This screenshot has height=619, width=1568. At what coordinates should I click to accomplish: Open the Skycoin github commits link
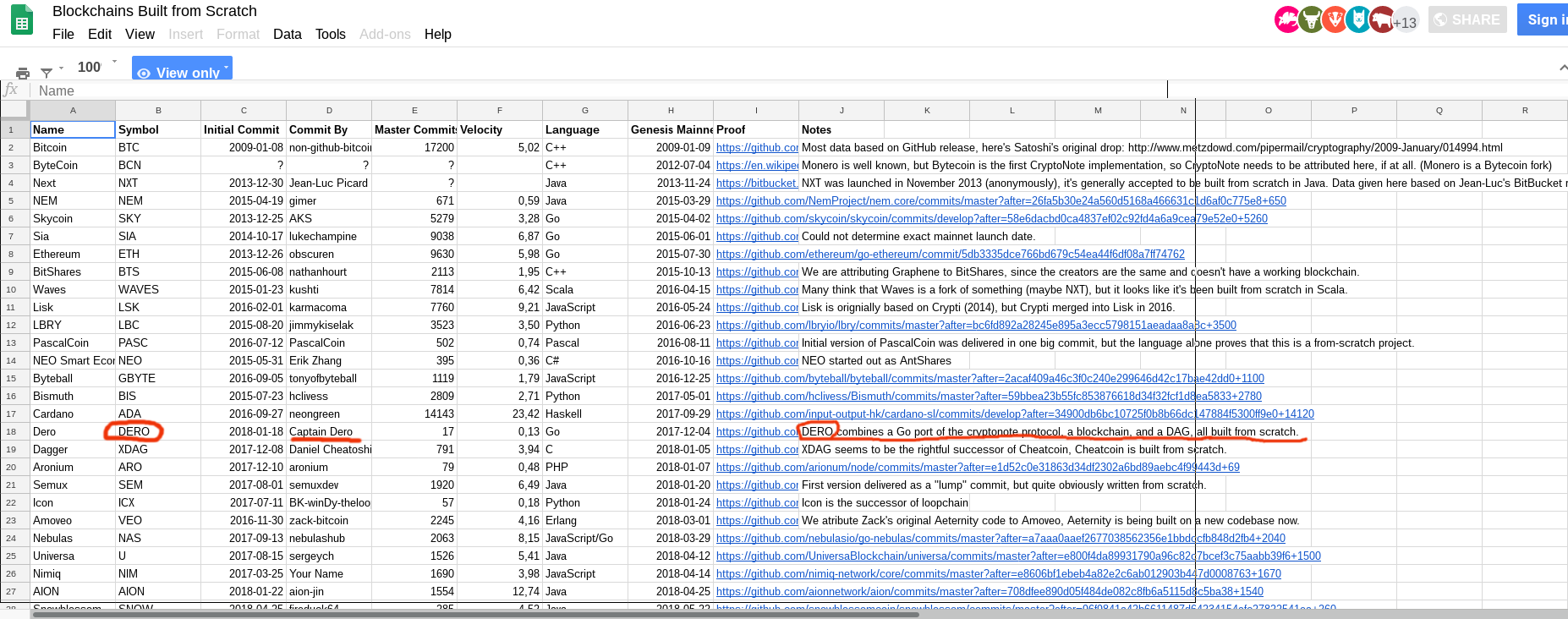pos(991,218)
